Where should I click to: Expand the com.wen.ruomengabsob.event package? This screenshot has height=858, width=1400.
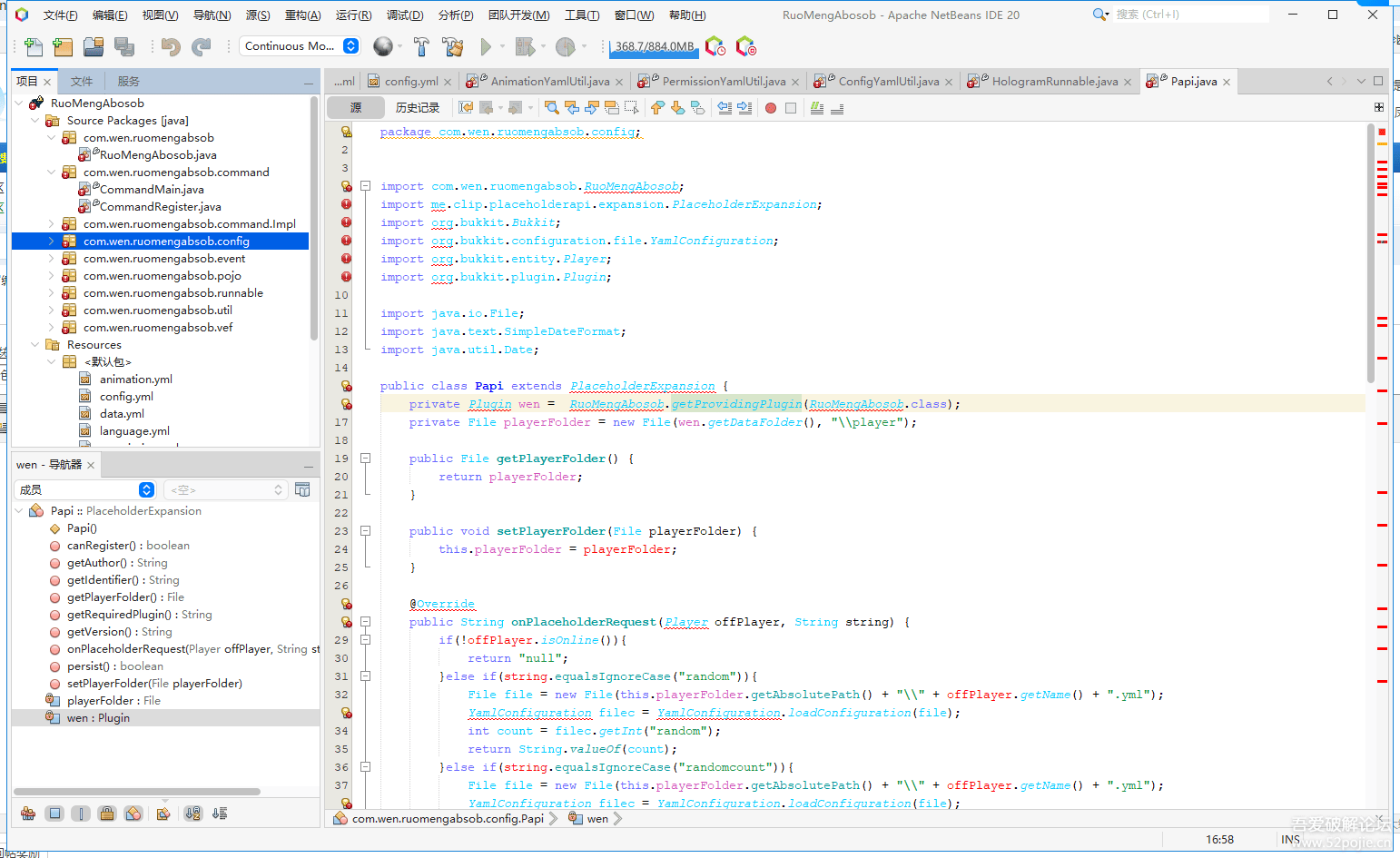click(x=52, y=259)
